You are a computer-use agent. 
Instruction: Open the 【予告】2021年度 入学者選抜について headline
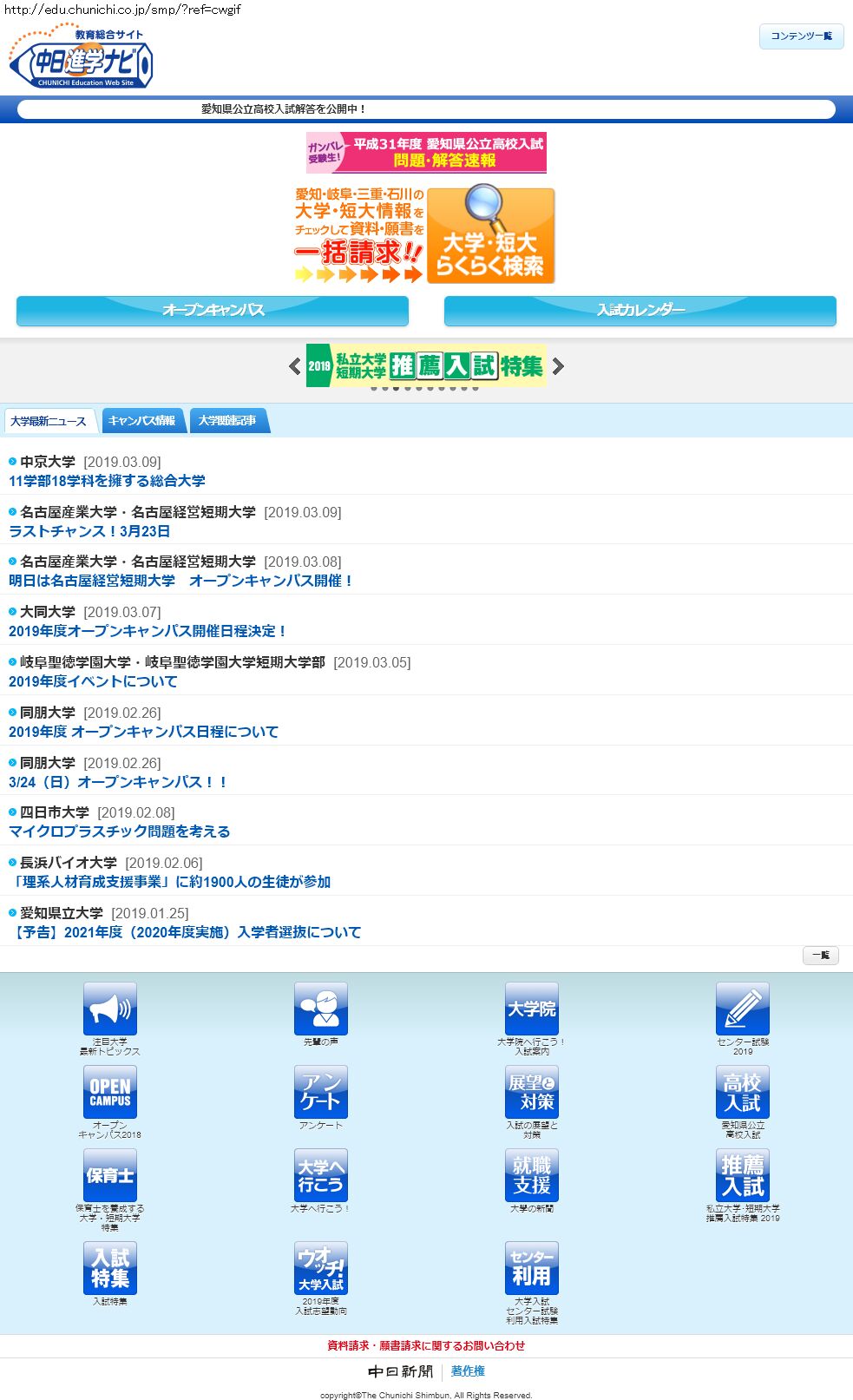click(x=185, y=932)
